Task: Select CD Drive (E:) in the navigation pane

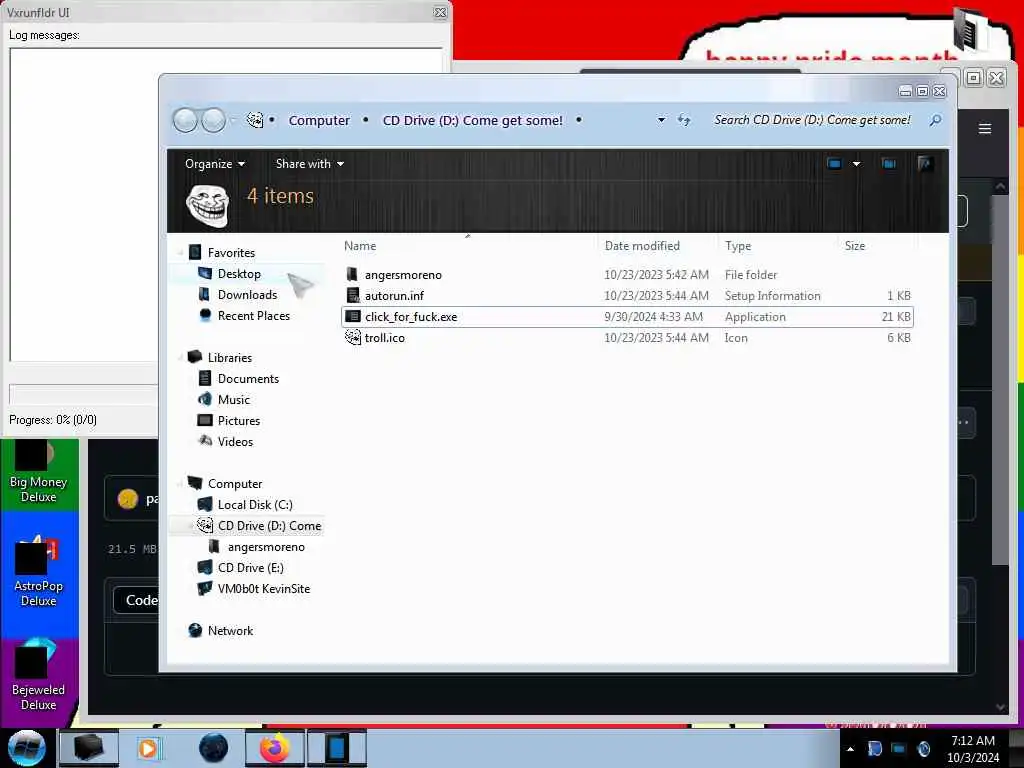Action: (x=250, y=568)
